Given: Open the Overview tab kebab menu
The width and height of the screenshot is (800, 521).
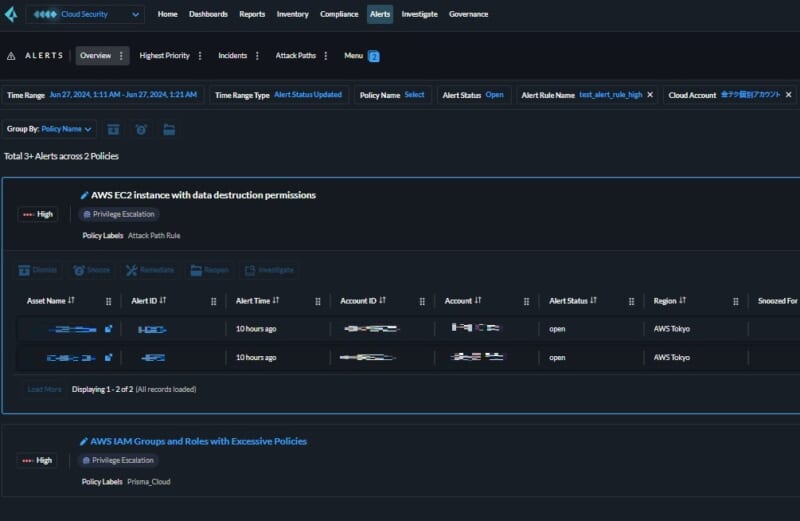Looking at the screenshot, I should point(122,56).
